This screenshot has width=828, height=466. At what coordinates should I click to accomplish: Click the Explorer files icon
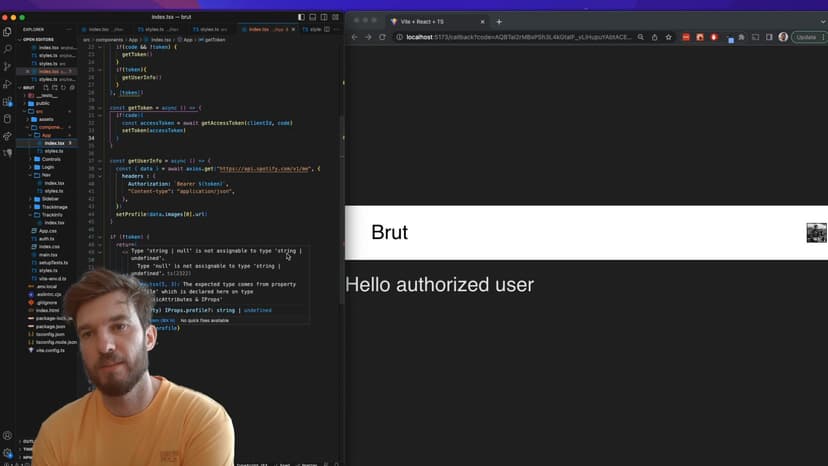click(x=8, y=32)
